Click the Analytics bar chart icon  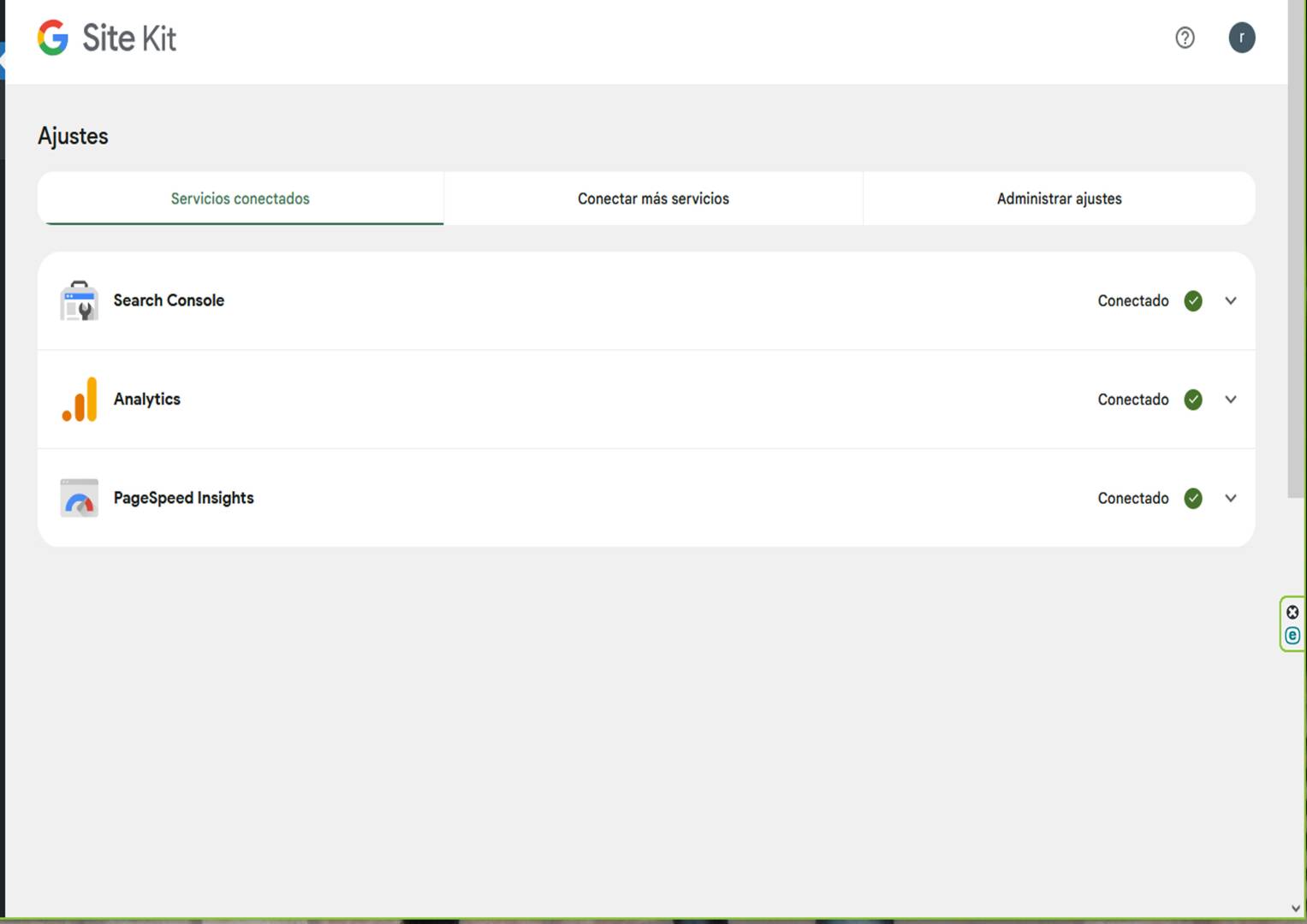coord(80,400)
